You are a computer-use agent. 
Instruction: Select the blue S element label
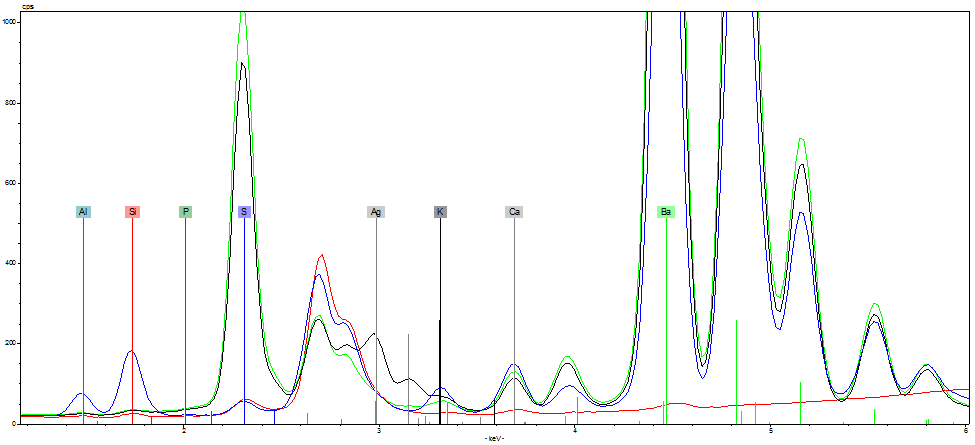pos(244,212)
